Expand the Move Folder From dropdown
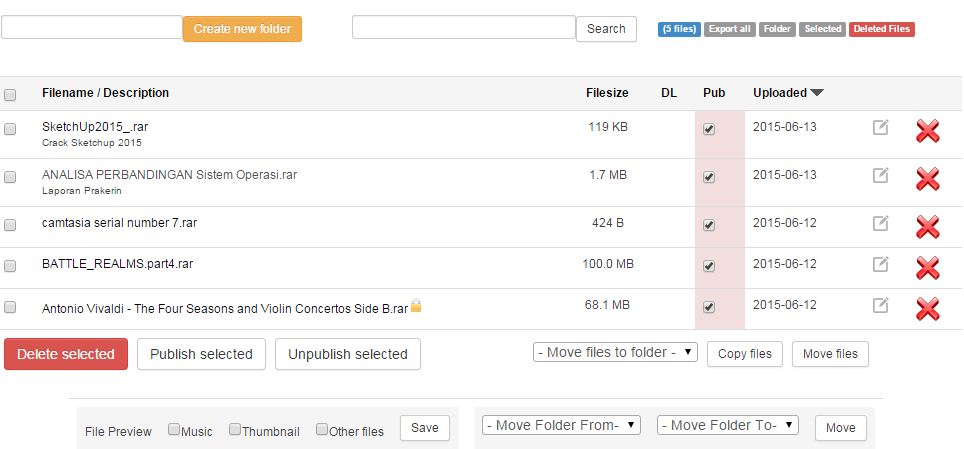Viewport: 964px width, 449px height. pos(561,425)
